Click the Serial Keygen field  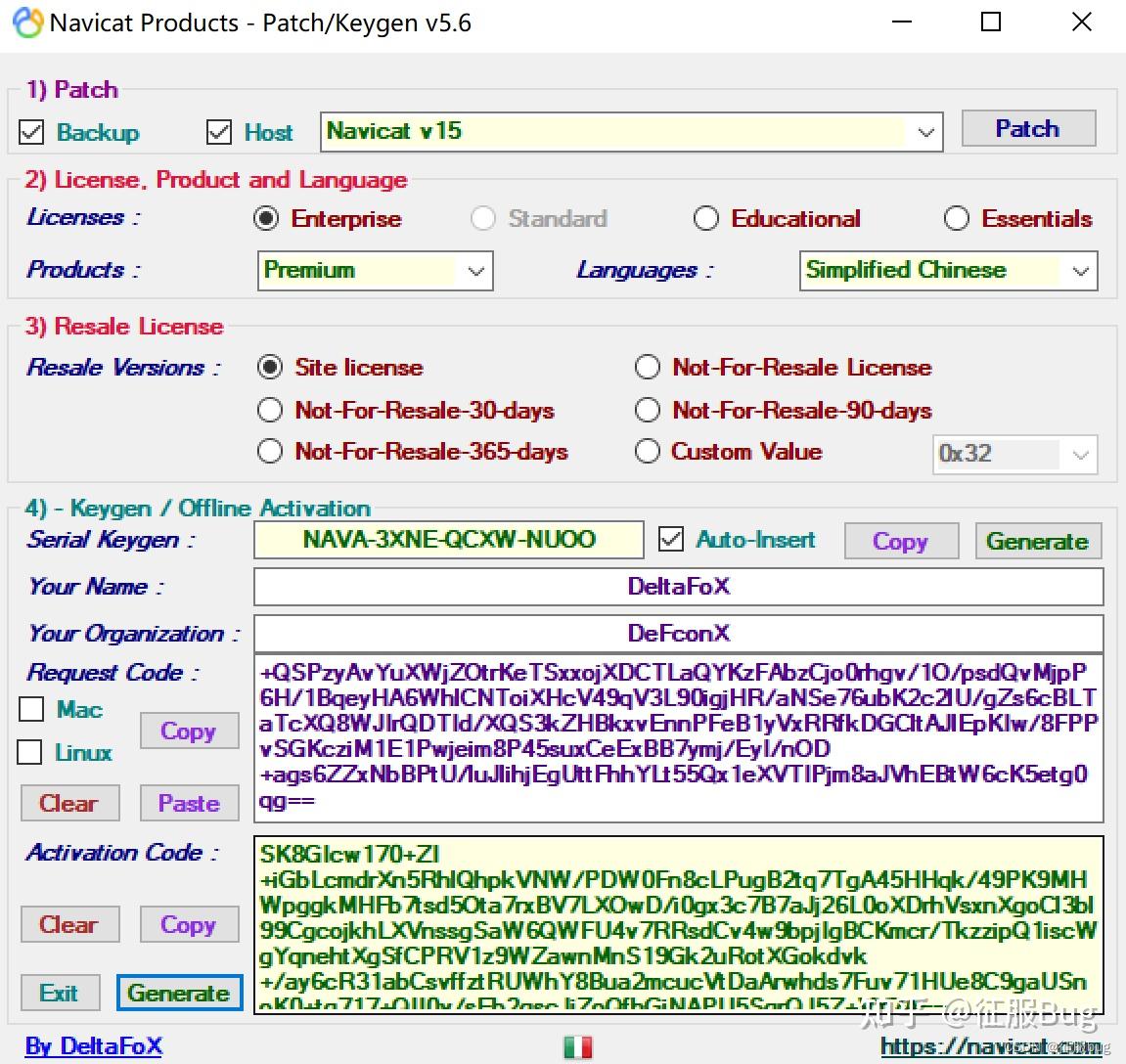pos(449,540)
